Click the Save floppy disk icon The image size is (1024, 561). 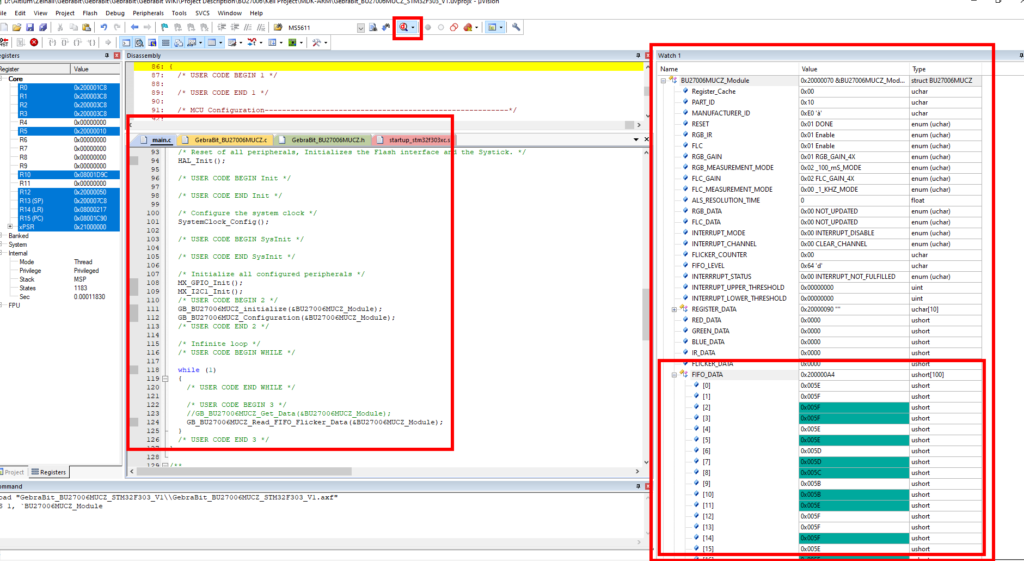pos(29,27)
